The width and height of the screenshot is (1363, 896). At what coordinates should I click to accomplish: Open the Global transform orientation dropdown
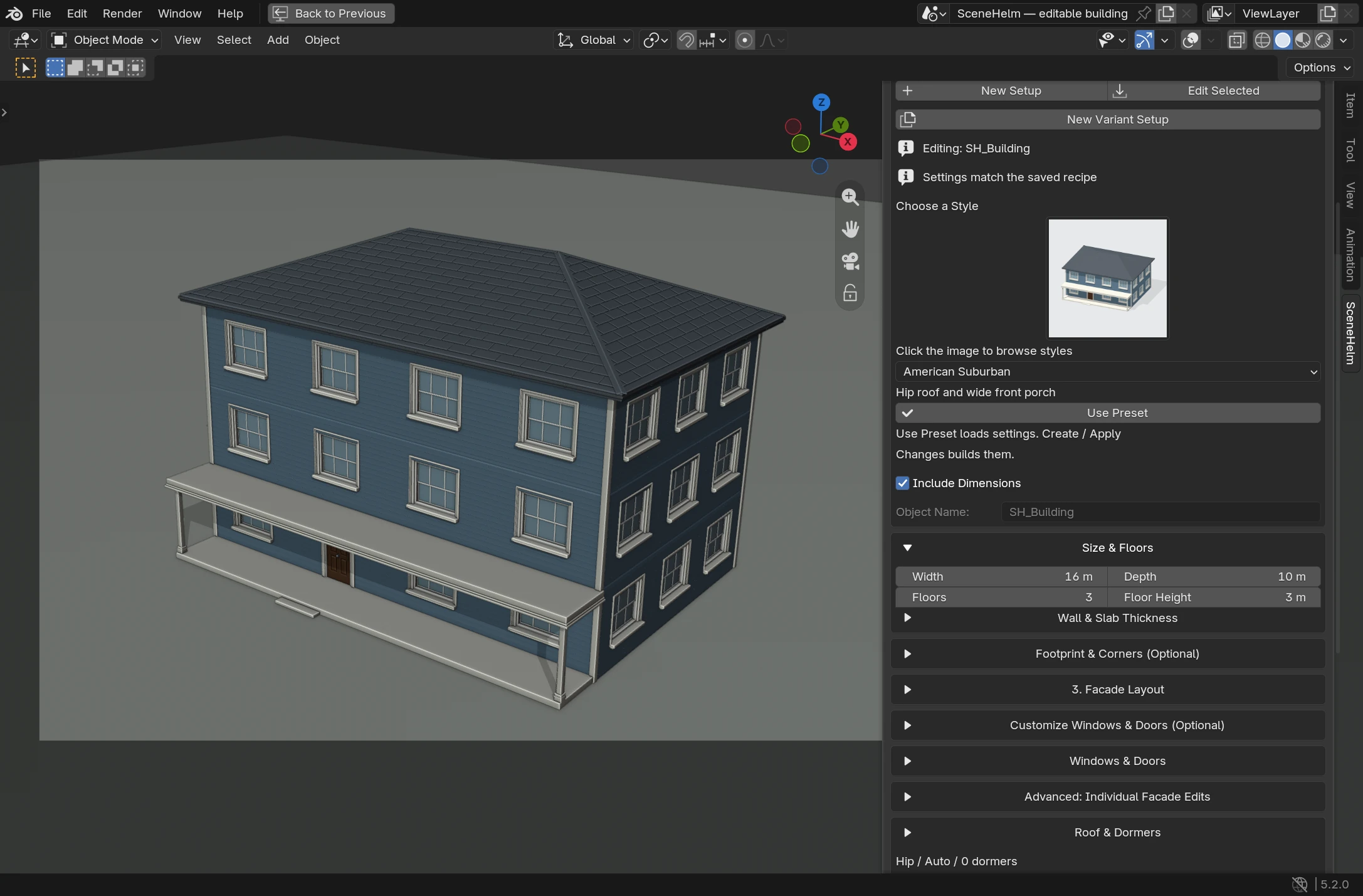pyautogui.click(x=594, y=40)
